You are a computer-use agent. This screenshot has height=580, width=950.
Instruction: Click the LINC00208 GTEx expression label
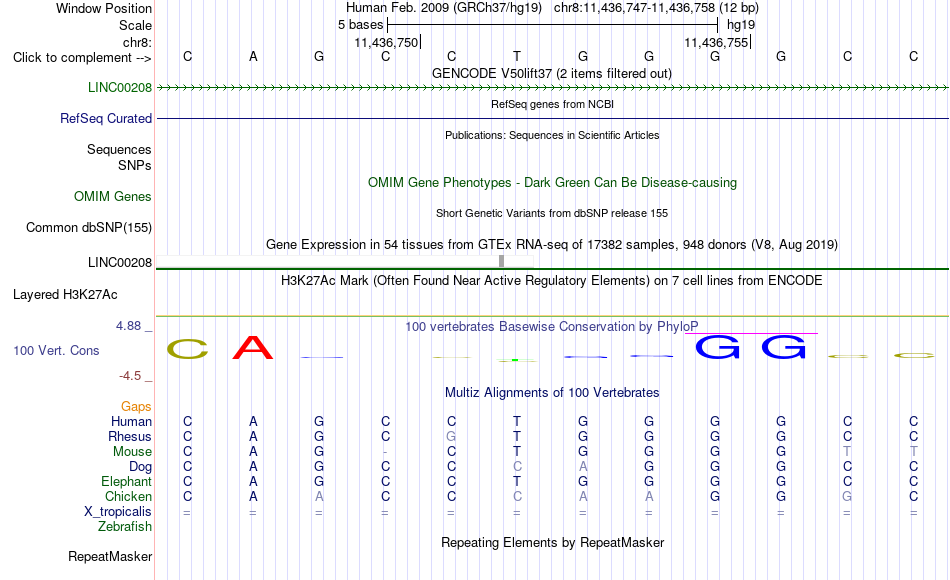120,262
